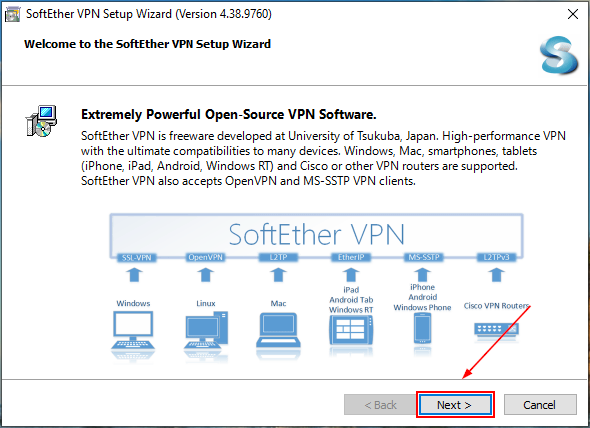Screen dimensions: 590x428
Task: Click the SSL-VPN protocol label
Action: point(136,257)
